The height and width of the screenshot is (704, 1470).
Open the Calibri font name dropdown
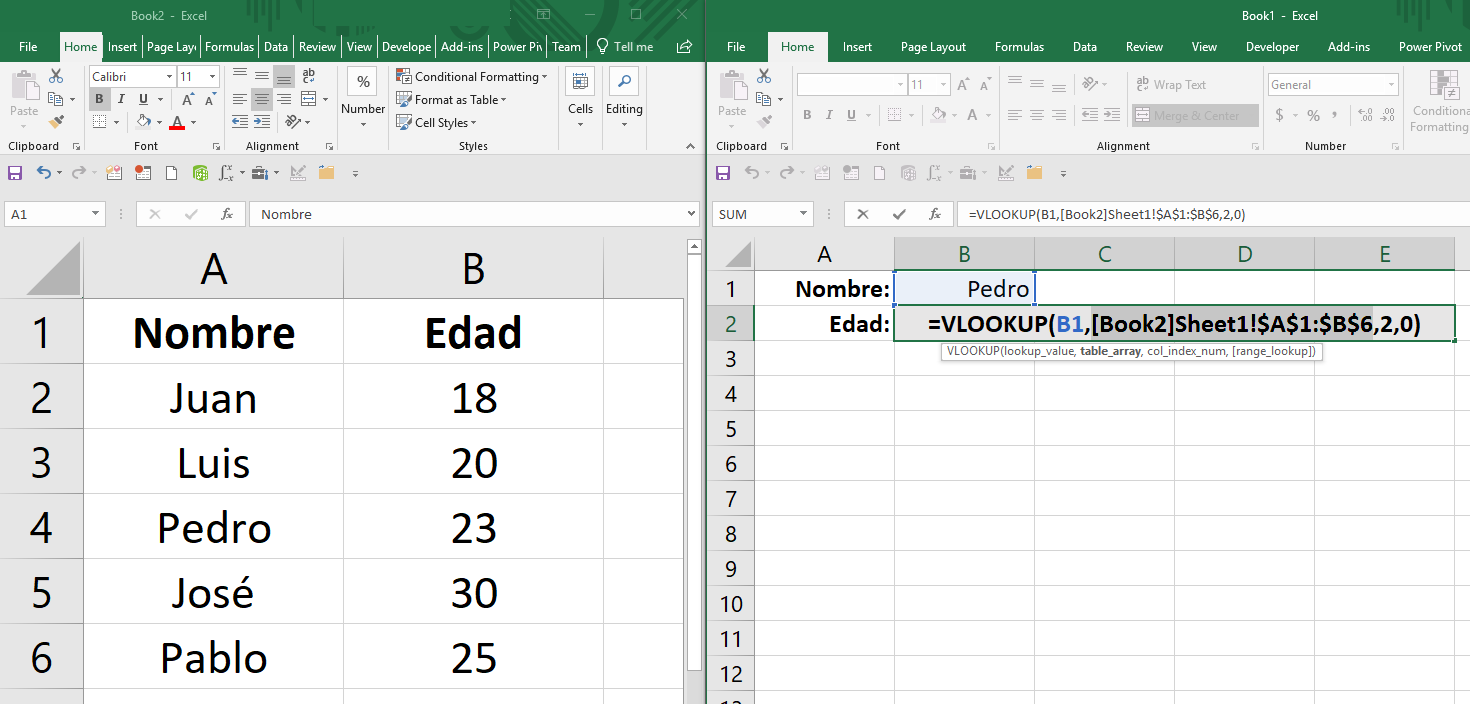[168, 77]
